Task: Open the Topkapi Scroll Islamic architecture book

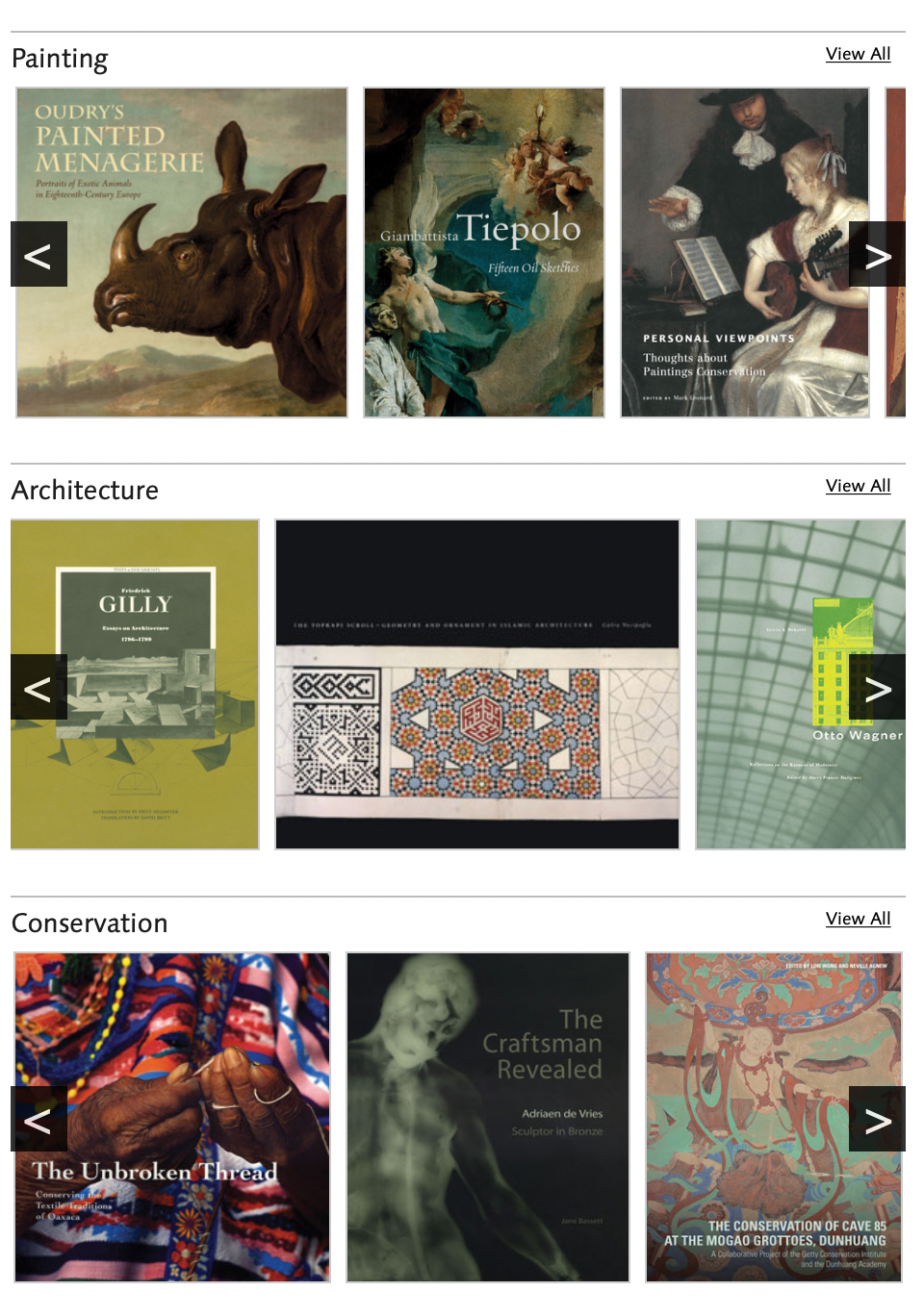Action: [477, 685]
